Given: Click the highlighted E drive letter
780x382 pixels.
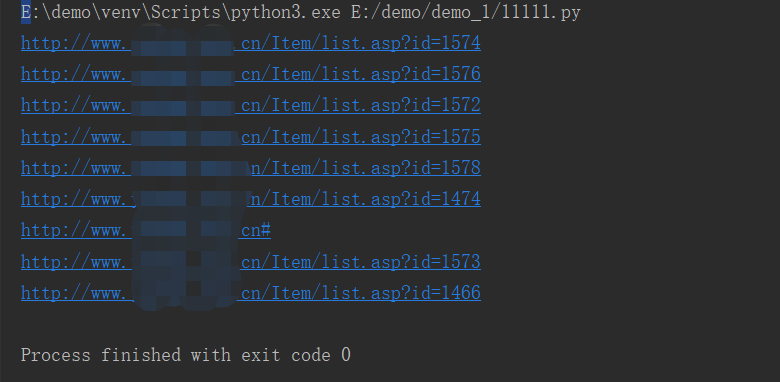Looking at the screenshot, I should (x=26, y=12).
